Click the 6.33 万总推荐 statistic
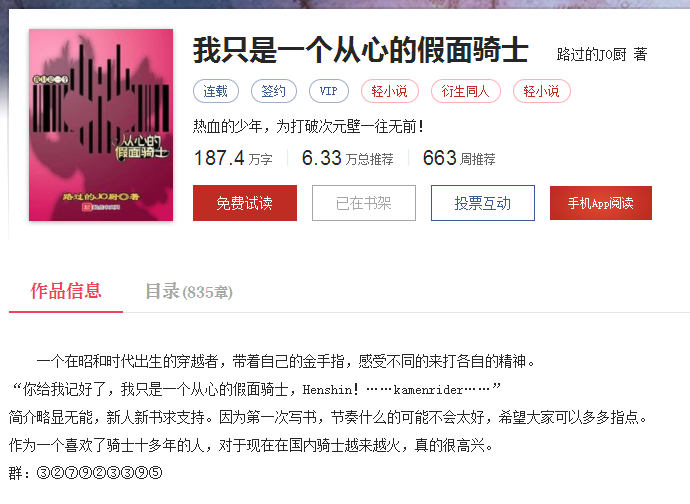 [348, 158]
